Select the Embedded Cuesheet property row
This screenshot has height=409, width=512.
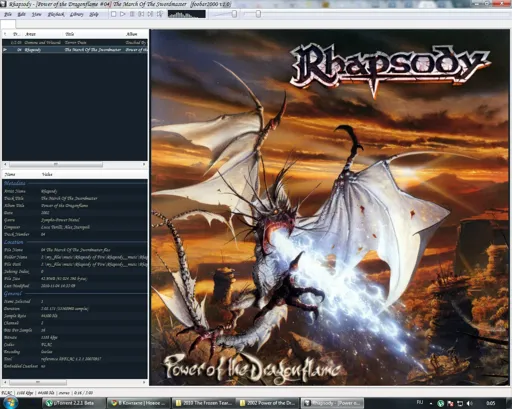(x=75, y=366)
